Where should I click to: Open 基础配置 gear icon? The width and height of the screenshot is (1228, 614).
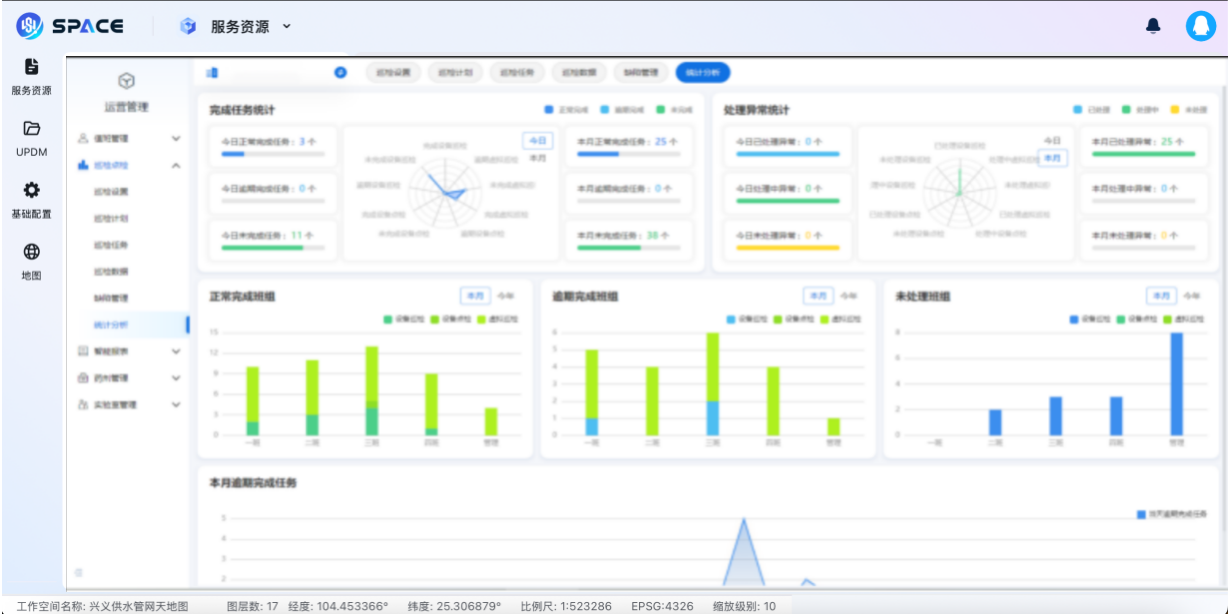pyautogui.click(x=31, y=190)
